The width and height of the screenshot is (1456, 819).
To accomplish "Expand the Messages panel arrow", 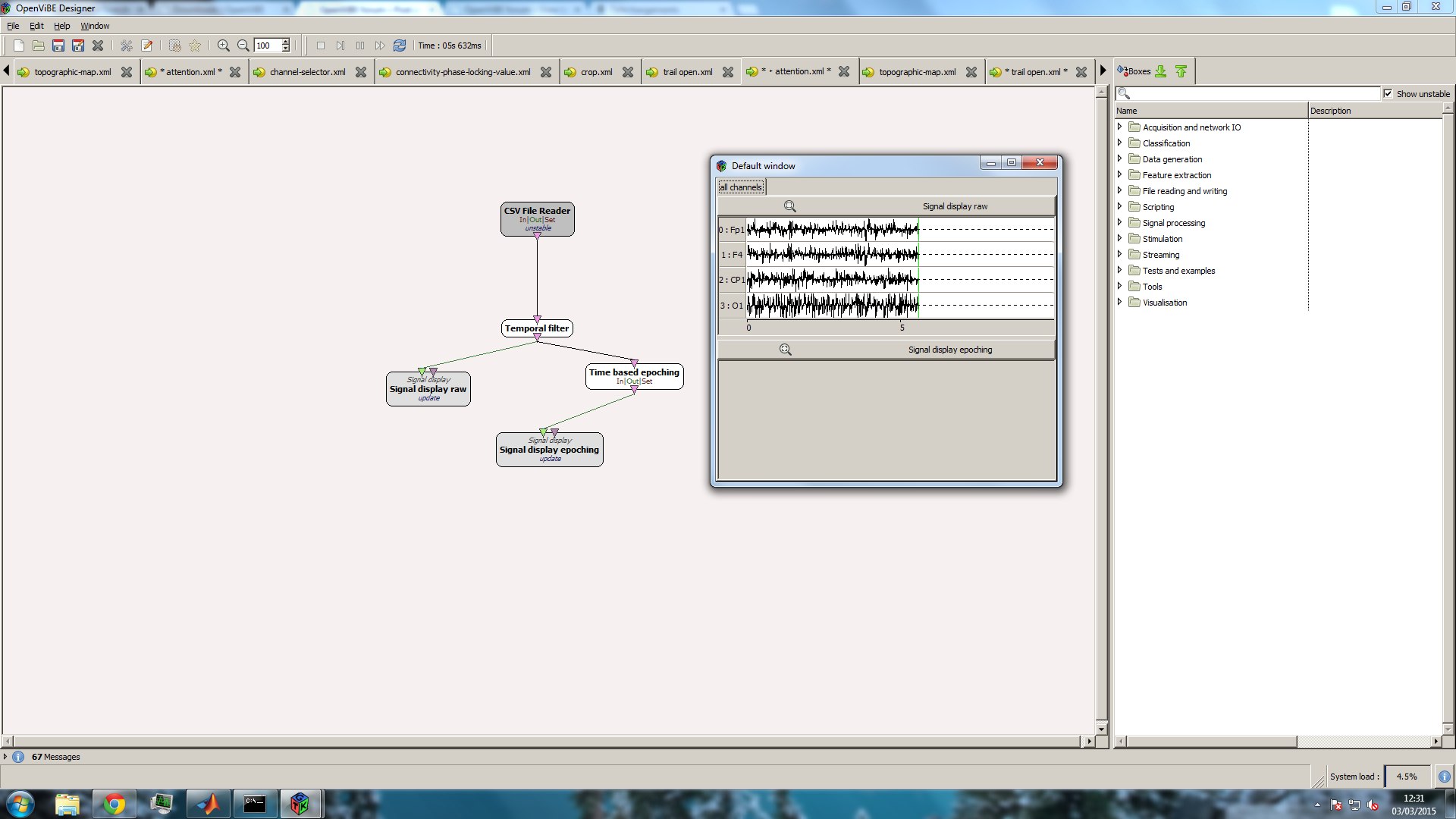I will (x=5, y=757).
